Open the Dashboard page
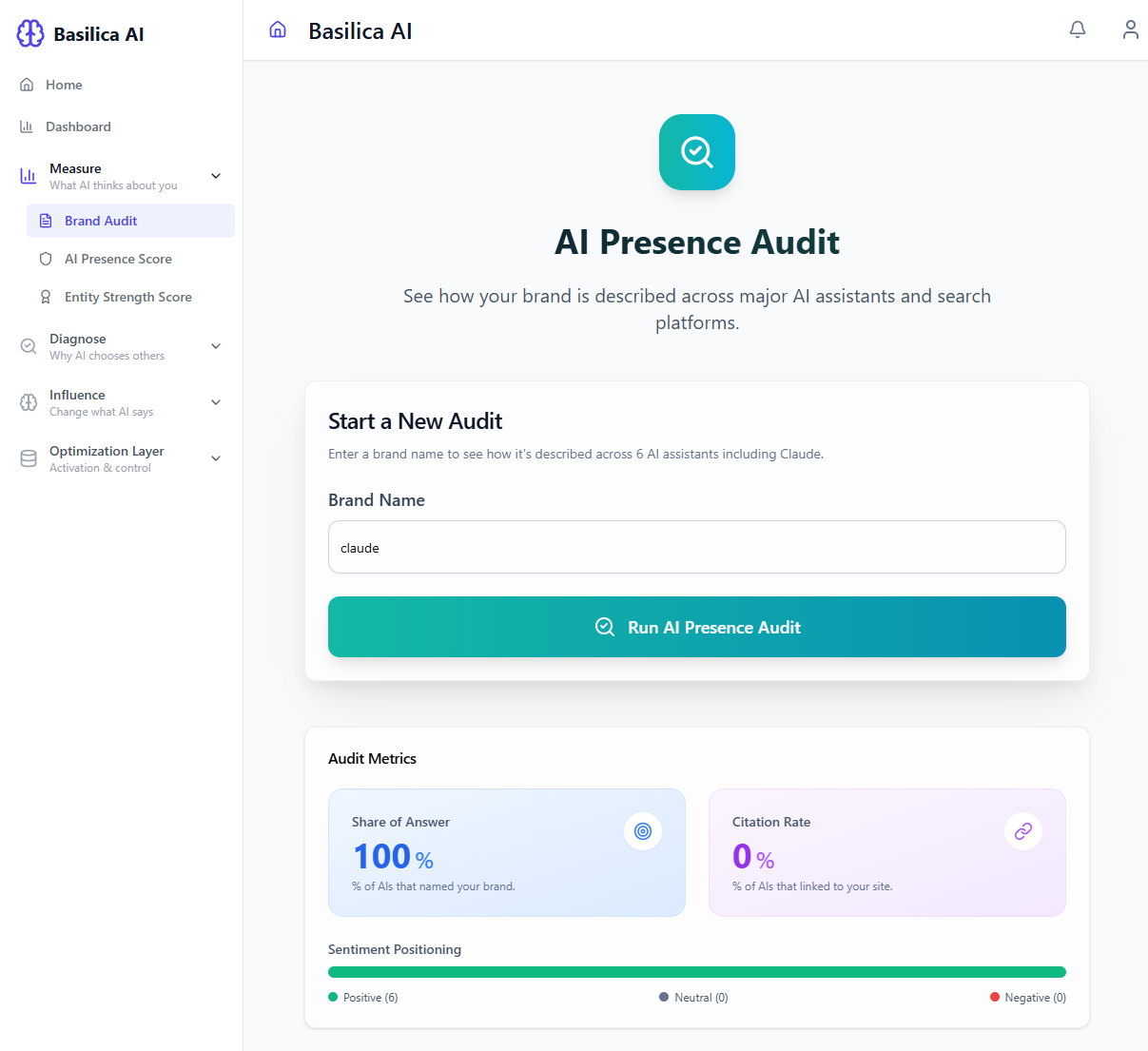The height and width of the screenshot is (1051, 1148). pos(78,126)
